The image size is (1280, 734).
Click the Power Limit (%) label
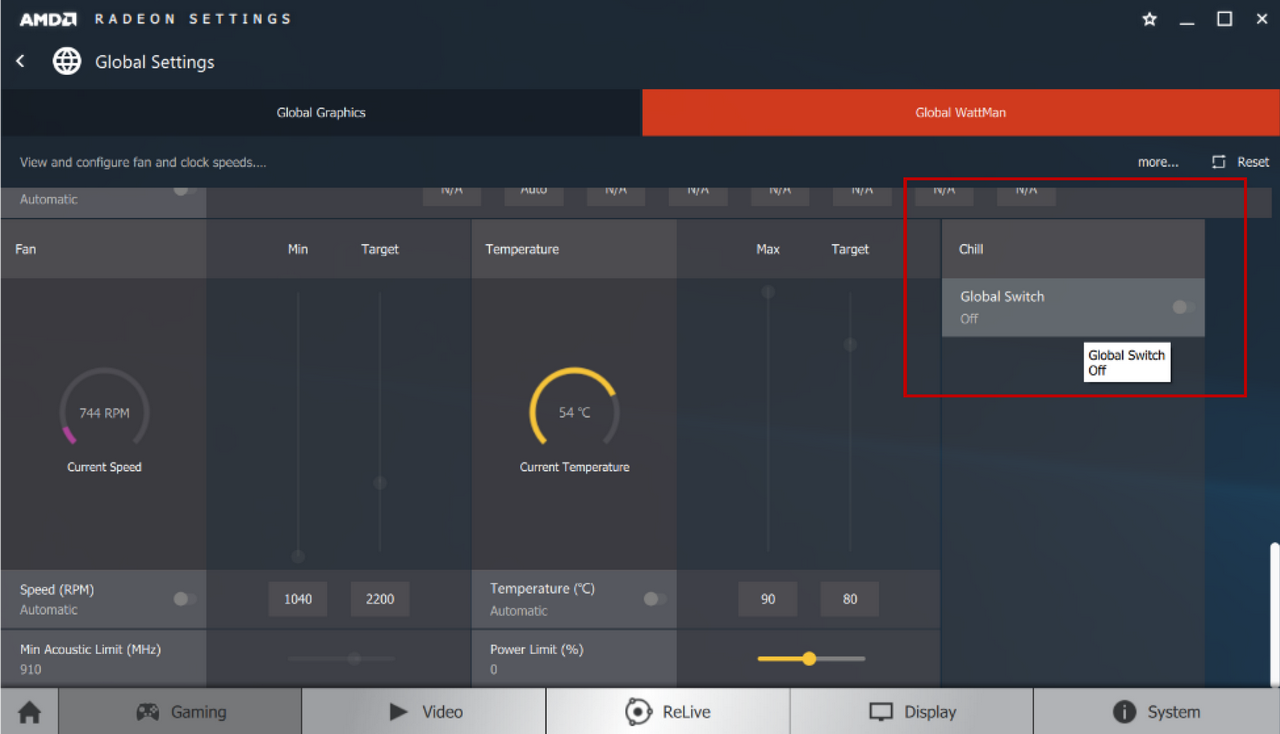[536, 649]
